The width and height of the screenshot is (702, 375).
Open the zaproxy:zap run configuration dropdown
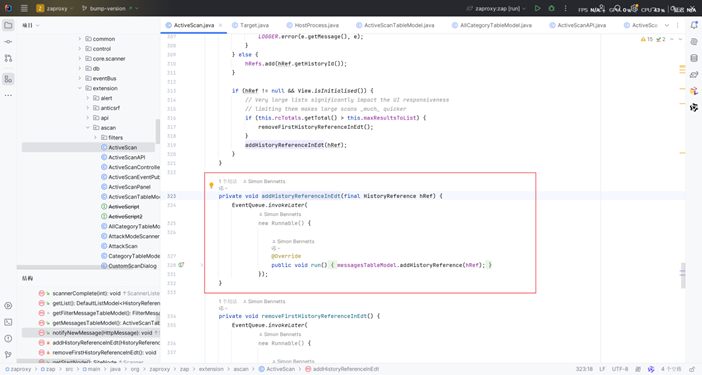[x=496, y=9]
